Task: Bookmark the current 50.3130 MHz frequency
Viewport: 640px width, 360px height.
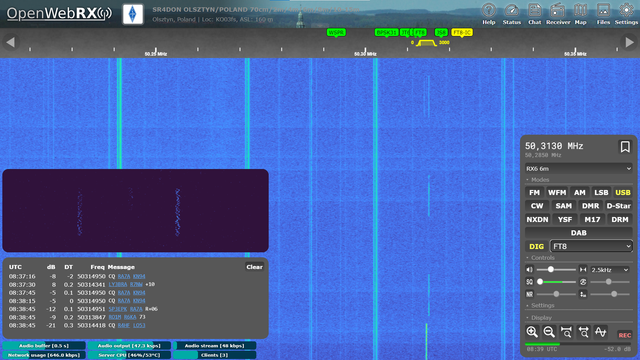Action: (x=625, y=147)
